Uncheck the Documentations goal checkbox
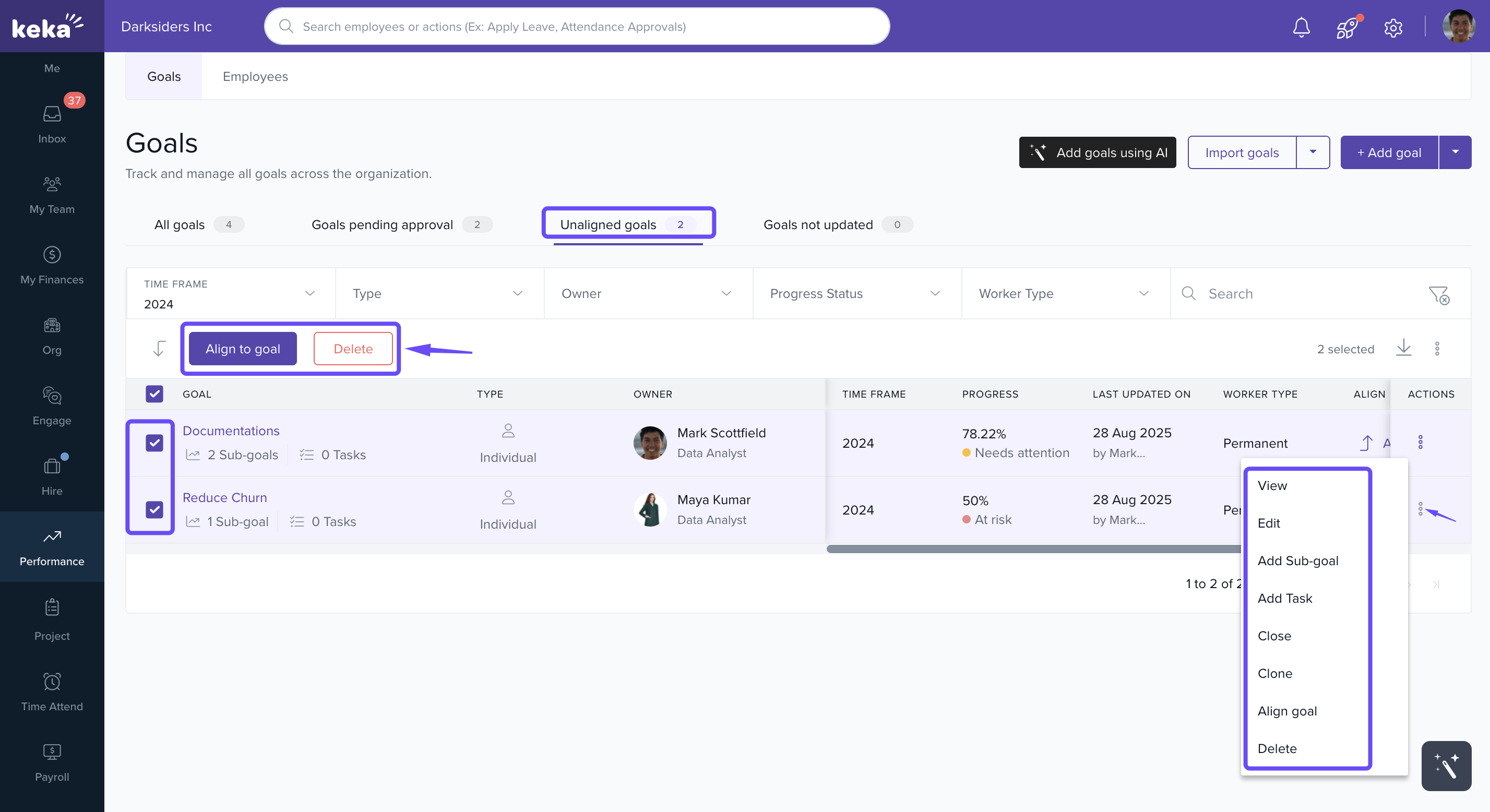This screenshot has height=812, width=1490. [154, 443]
